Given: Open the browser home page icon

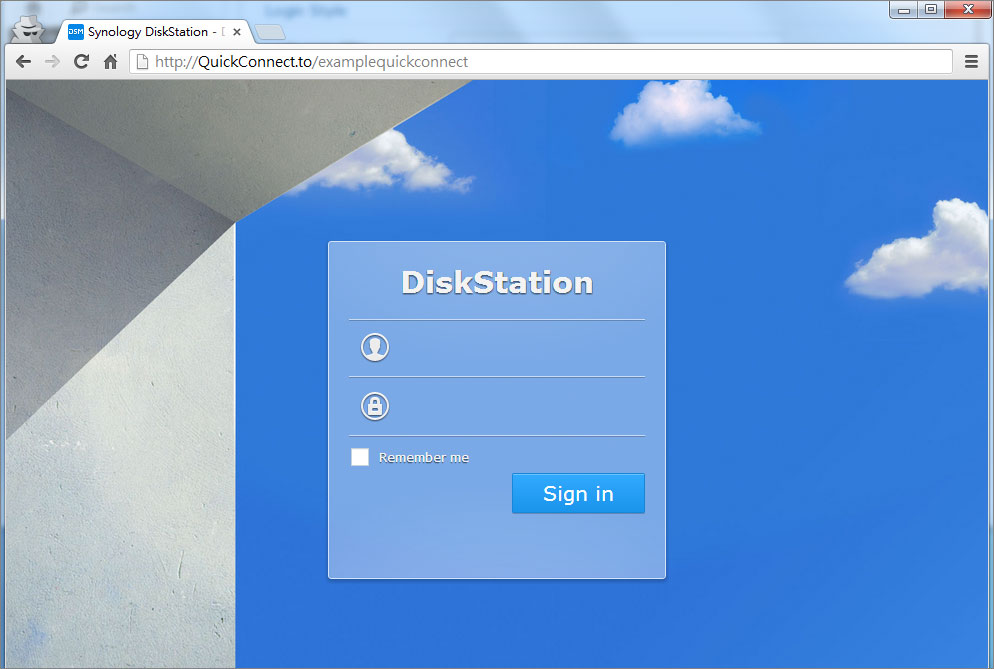Looking at the screenshot, I should coord(110,62).
